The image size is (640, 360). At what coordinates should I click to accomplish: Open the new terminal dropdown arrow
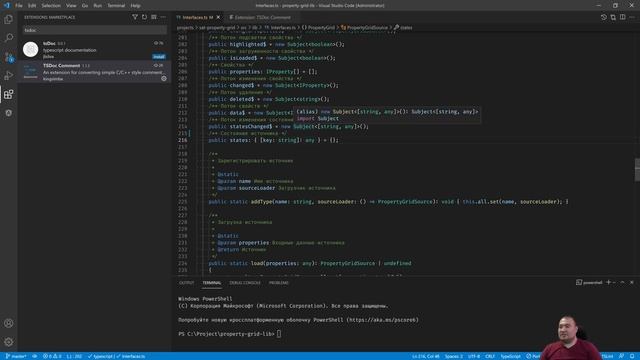(614, 282)
